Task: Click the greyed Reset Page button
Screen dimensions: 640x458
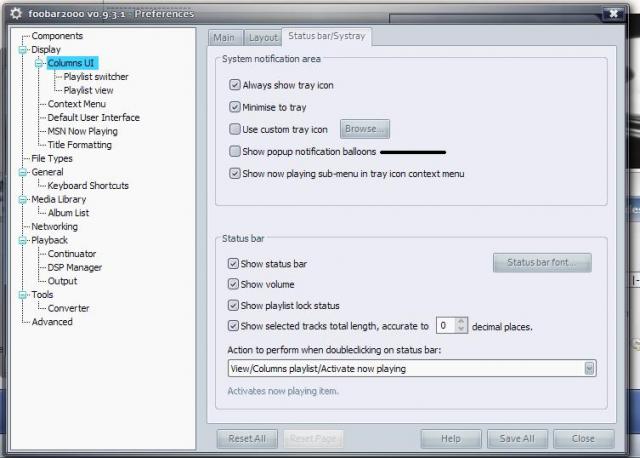Action: point(313,439)
